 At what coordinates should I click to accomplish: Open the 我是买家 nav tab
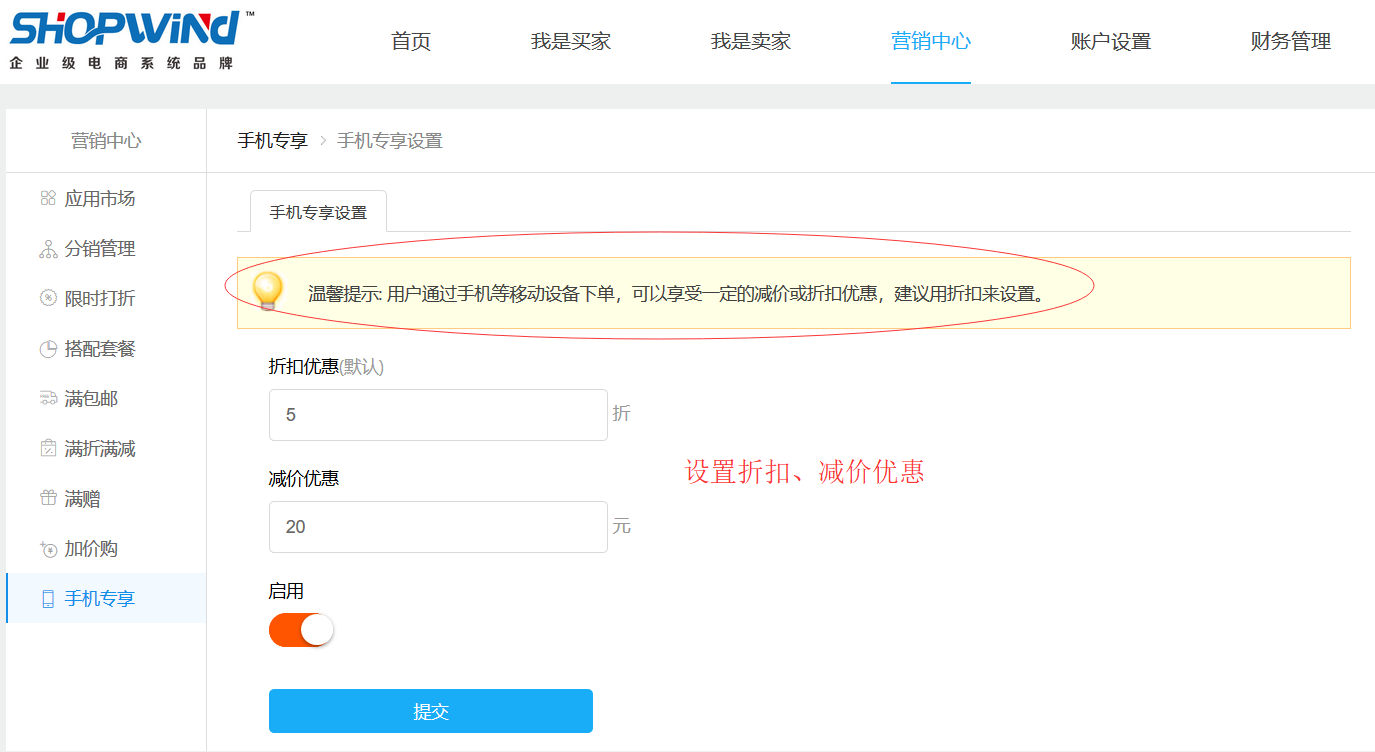[571, 41]
